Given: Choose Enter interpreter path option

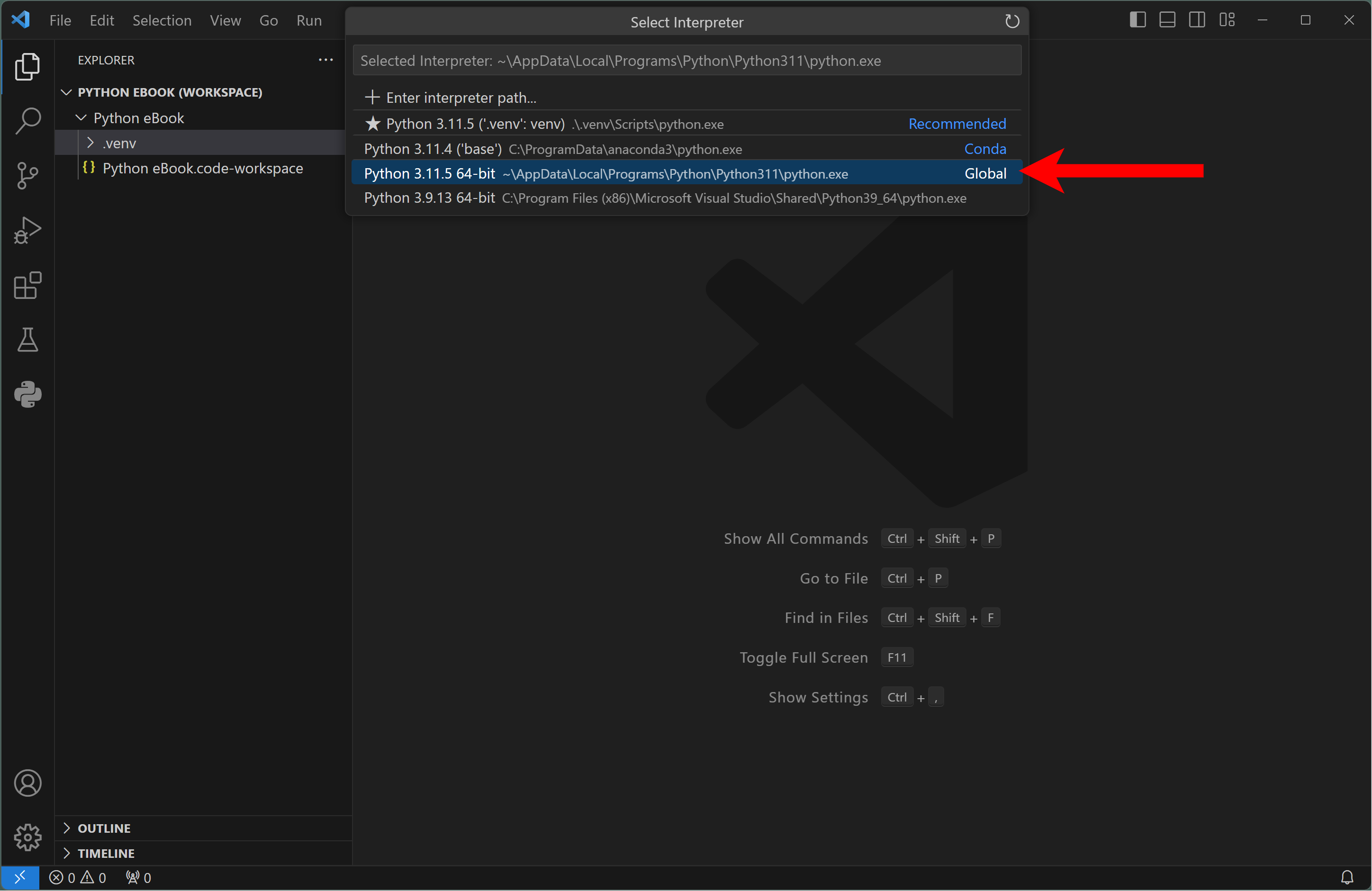Looking at the screenshot, I should (x=686, y=98).
